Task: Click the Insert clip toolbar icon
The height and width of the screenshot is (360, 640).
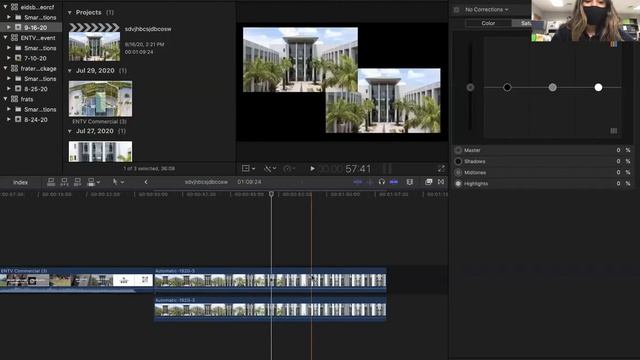Action: pyautogui.click(x=64, y=182)
